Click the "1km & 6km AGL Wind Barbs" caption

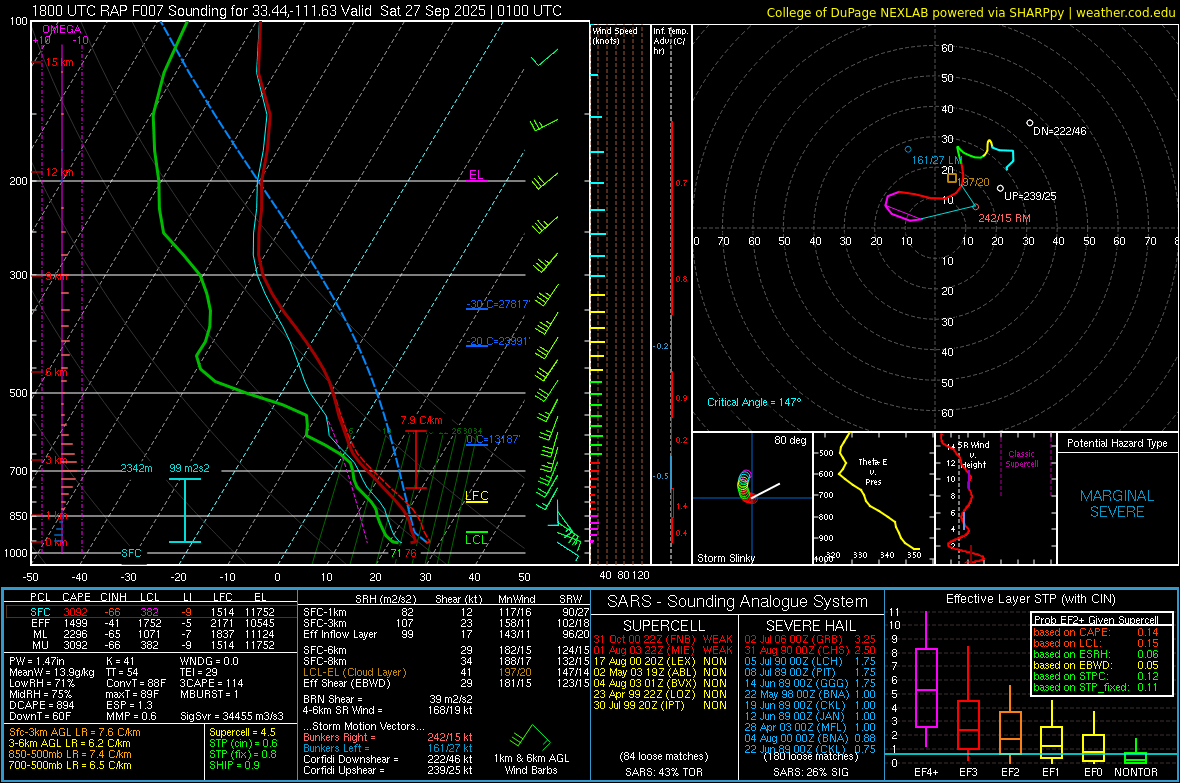point(531,764)
